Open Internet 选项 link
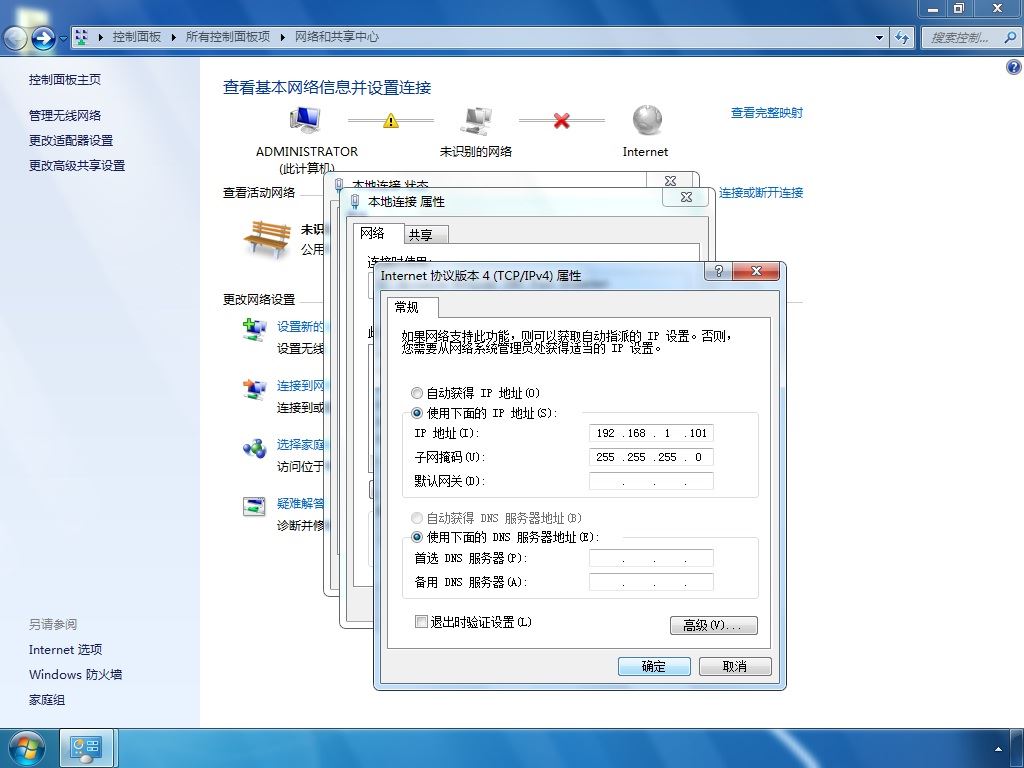Viewport: 1024px width, 768px height. pos(65,650)
